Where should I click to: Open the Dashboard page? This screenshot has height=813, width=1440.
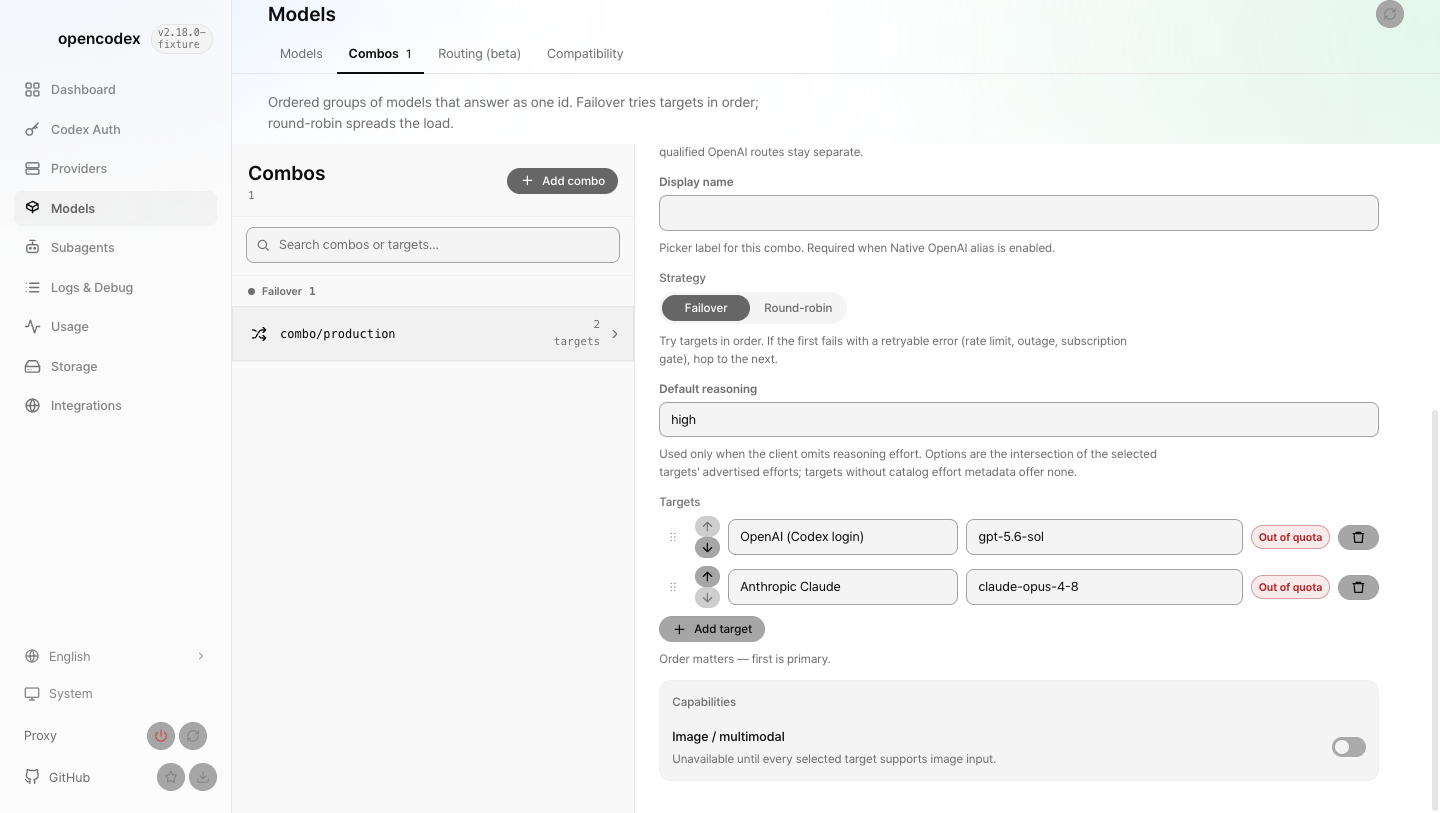[115, 89]
